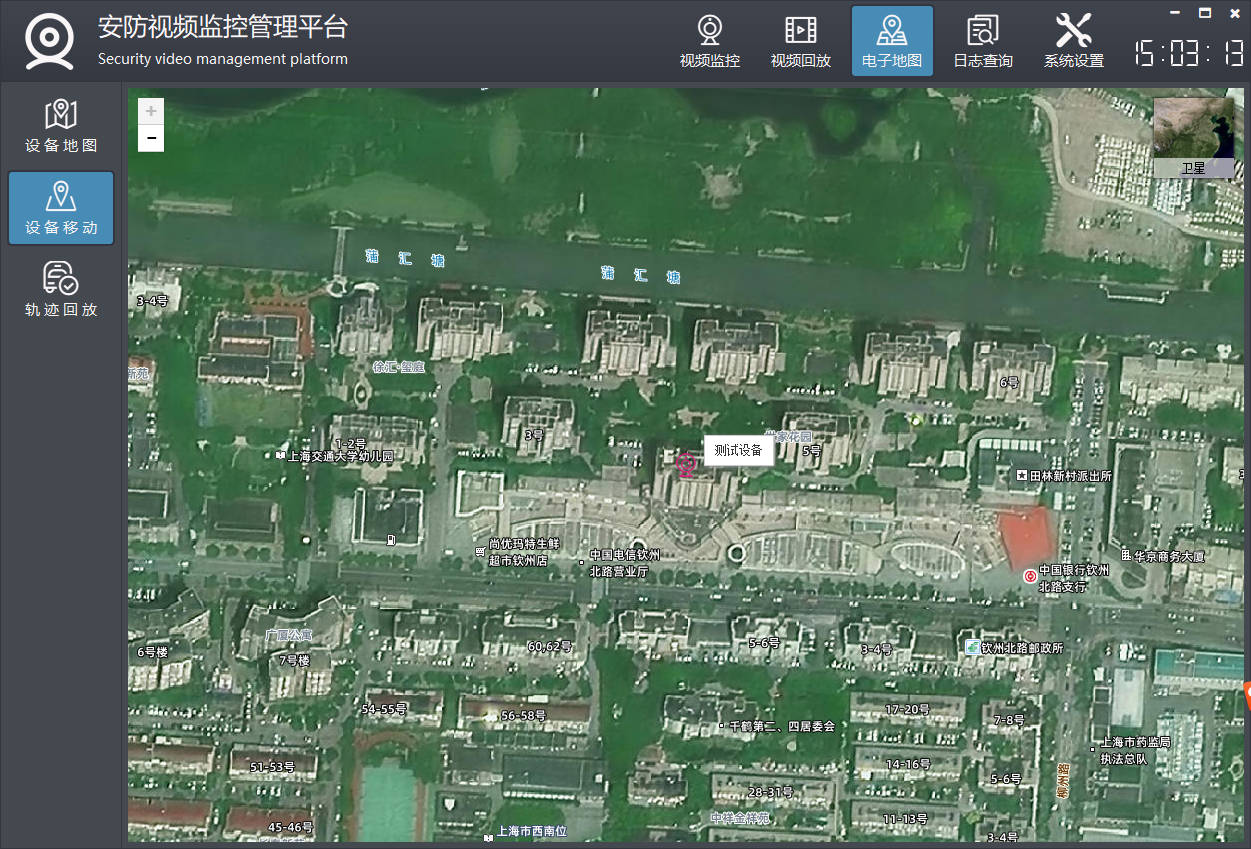Click the 田林新村派出所 police station label
Image resolution: width=1251 pixels, height=849 pixels.
1070,476
